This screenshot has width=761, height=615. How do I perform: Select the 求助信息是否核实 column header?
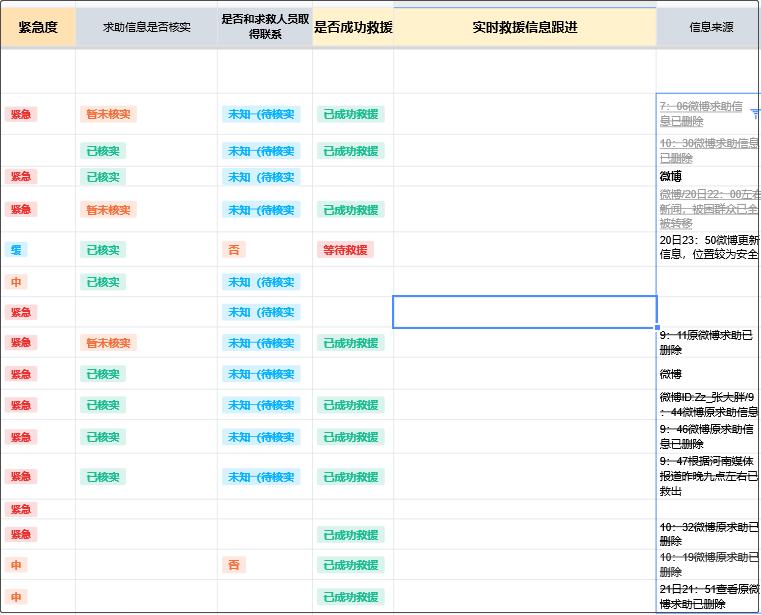(x=147, y=27)
